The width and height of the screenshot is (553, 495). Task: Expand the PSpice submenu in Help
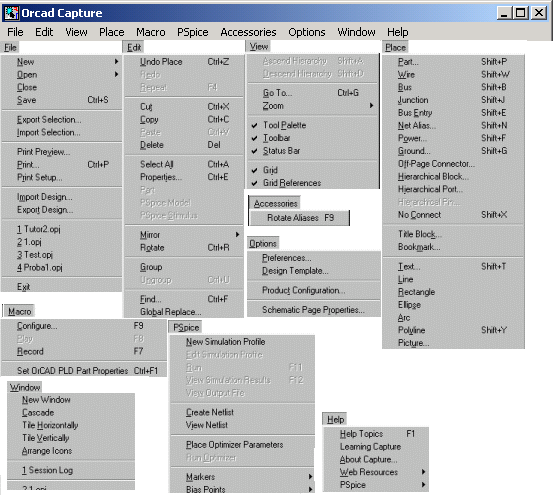pos(424,485)
